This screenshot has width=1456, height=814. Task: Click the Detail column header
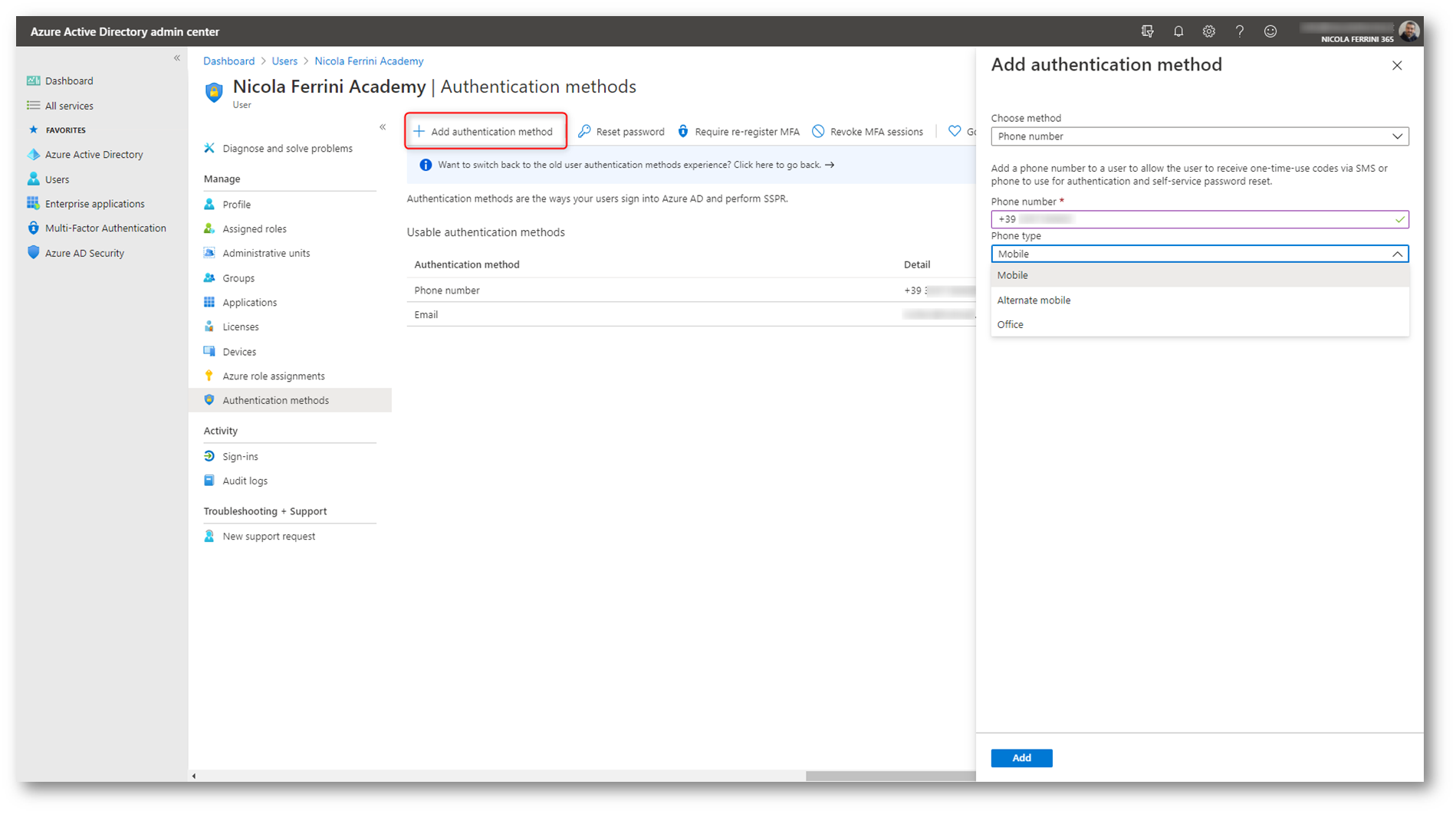coord(917,264)
